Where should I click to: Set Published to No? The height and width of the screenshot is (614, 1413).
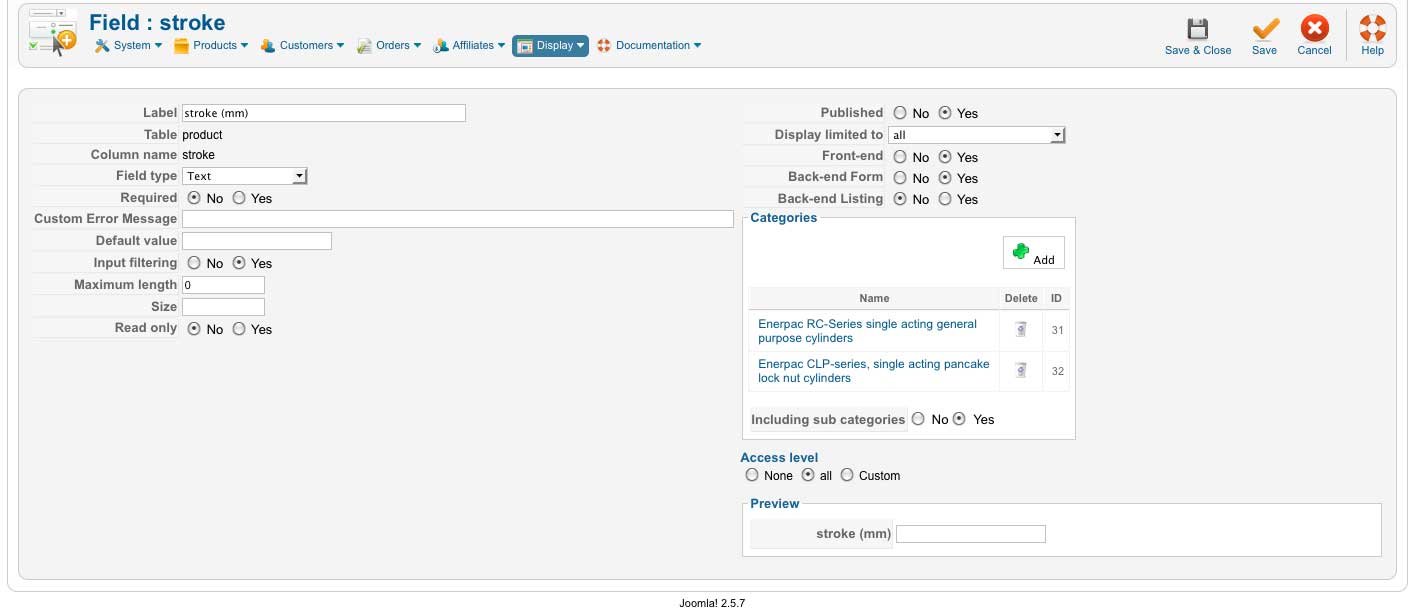click(x=900, y=113)
